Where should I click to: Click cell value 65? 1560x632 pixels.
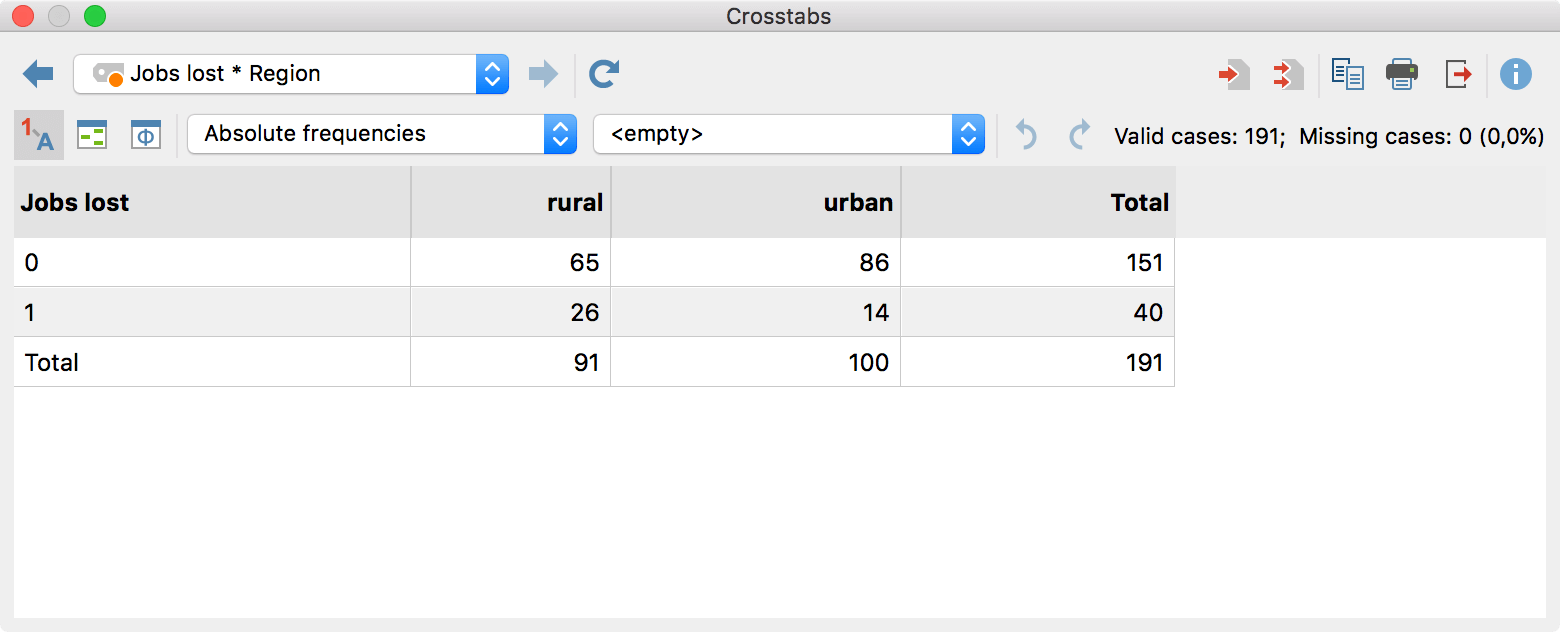click(511, 263)
